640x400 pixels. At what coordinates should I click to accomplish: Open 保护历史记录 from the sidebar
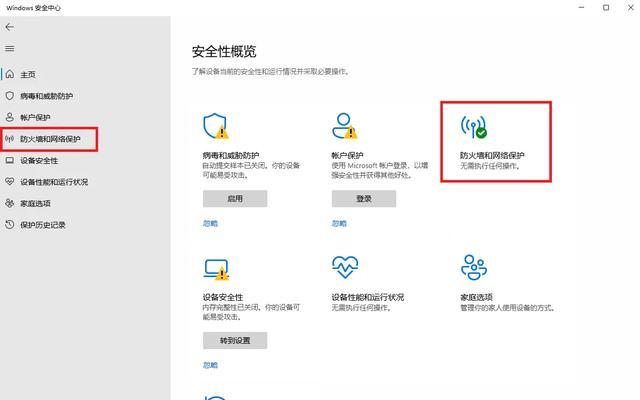43,225
